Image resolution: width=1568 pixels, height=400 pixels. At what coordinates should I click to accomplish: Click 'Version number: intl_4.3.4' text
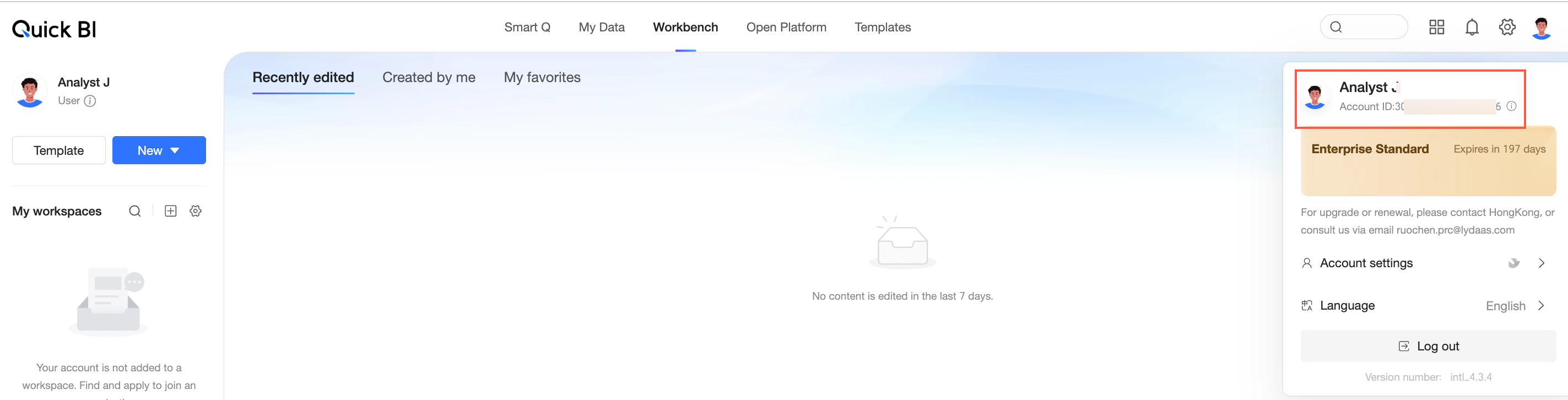click(x=1428, y=377)
